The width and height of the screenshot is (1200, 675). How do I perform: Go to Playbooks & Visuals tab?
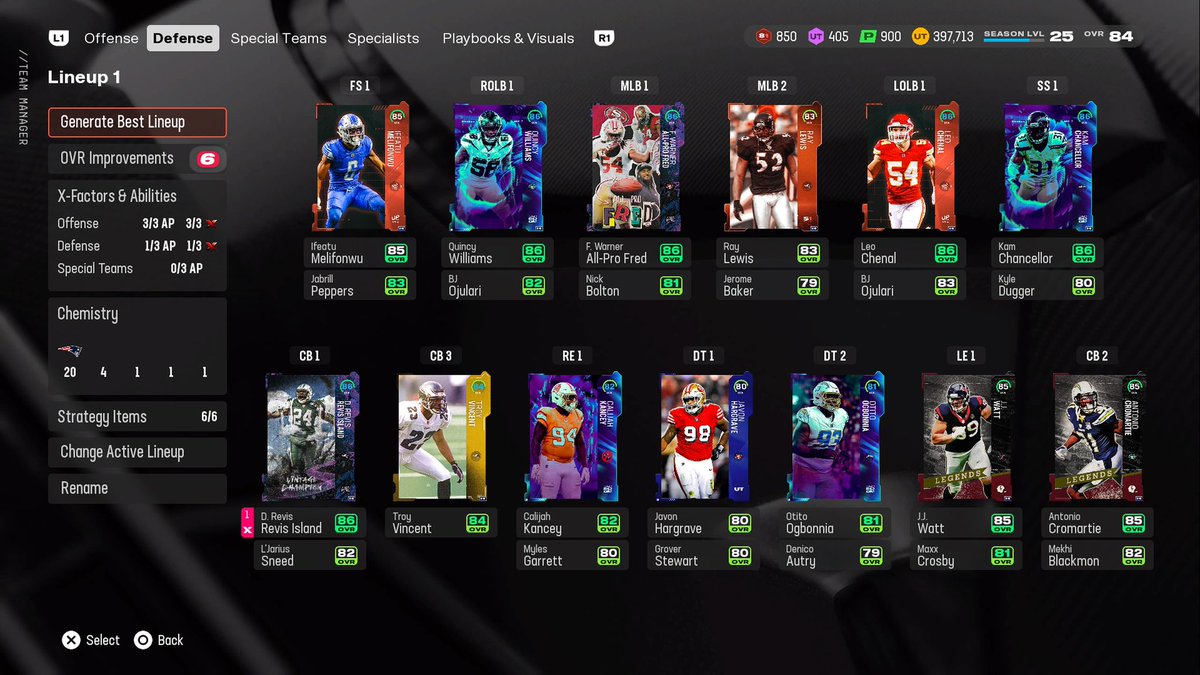tap(508, 38)
